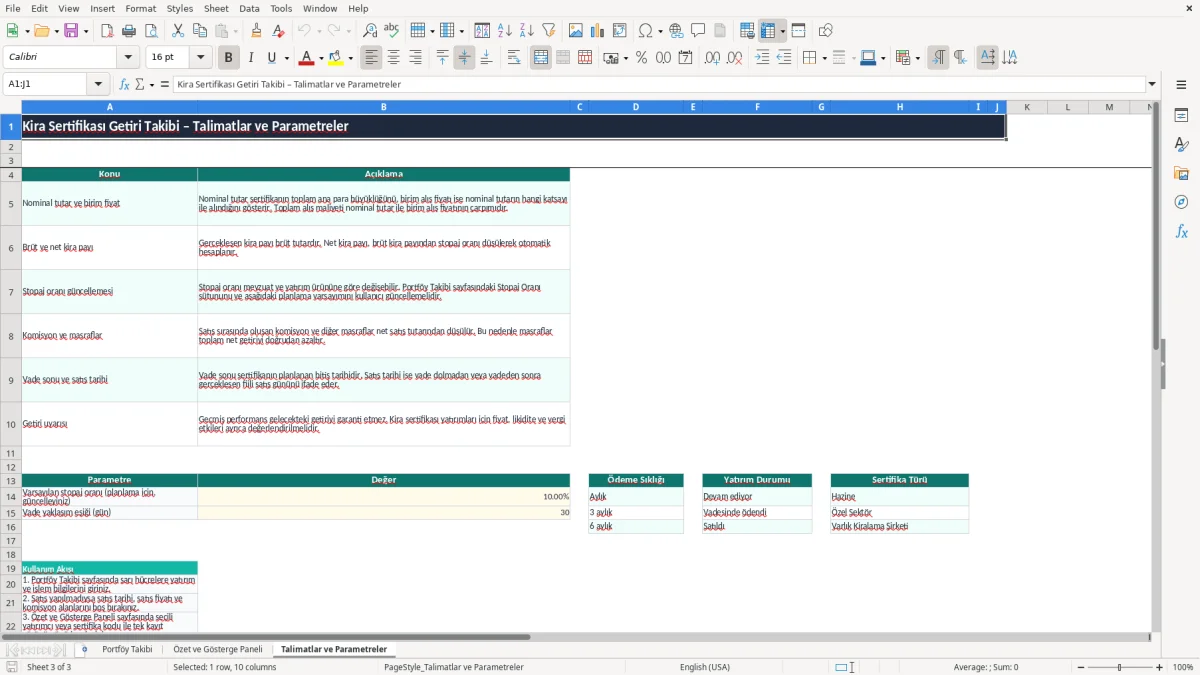1200x675 pixels.
Task: Clear direct formatting
Action: [x=278, y=31]
